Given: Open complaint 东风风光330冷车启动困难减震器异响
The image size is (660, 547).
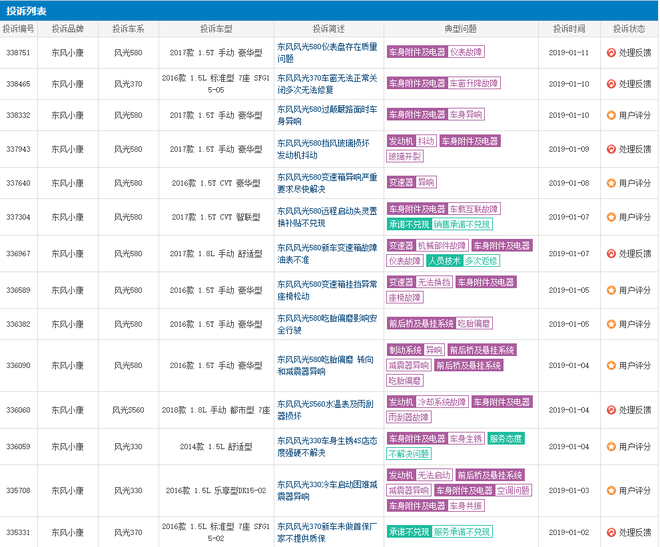Looking at the screenshot, I should point(327,490).
